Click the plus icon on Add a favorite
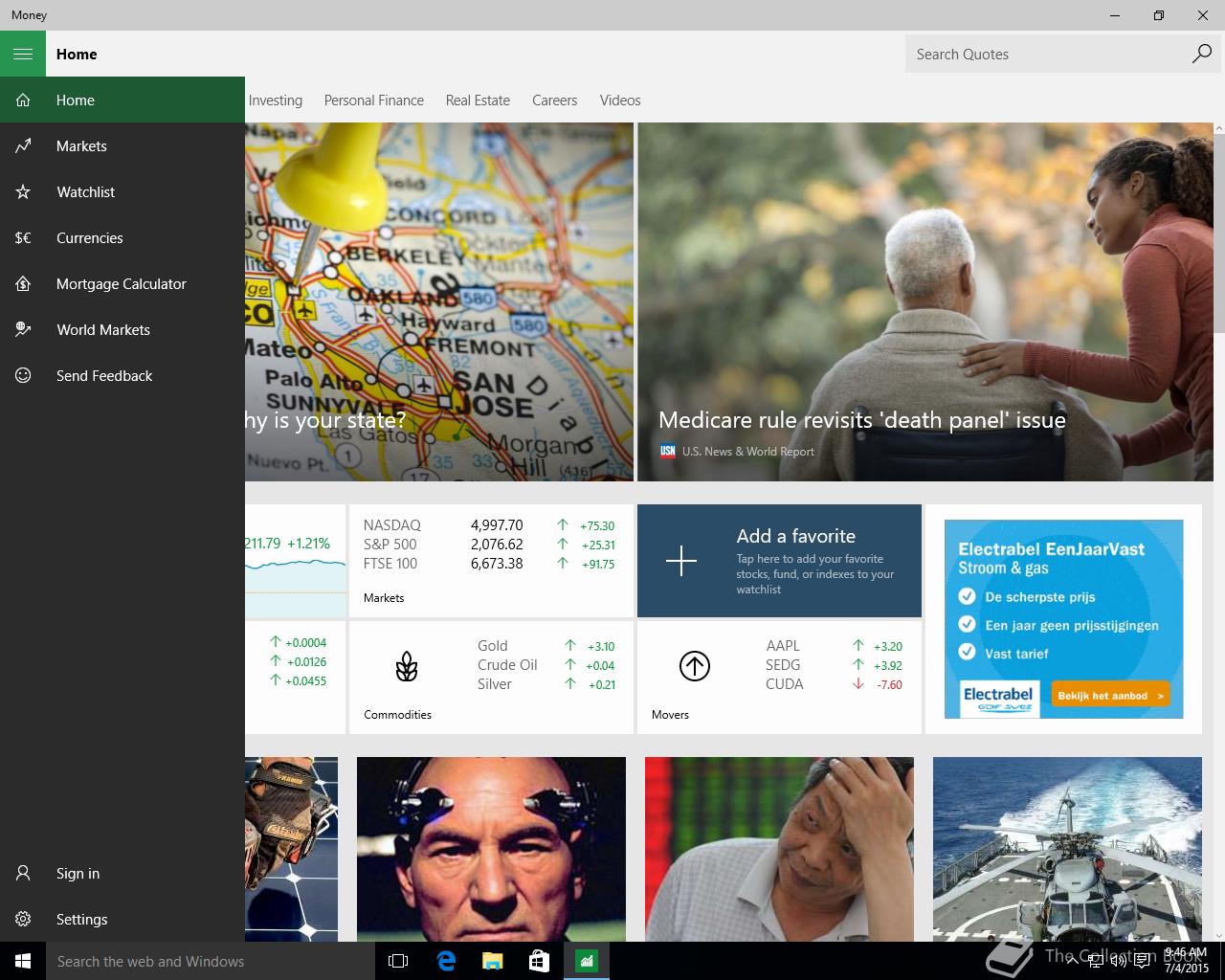Screen dimensions: 1225x980 point(681,561)
